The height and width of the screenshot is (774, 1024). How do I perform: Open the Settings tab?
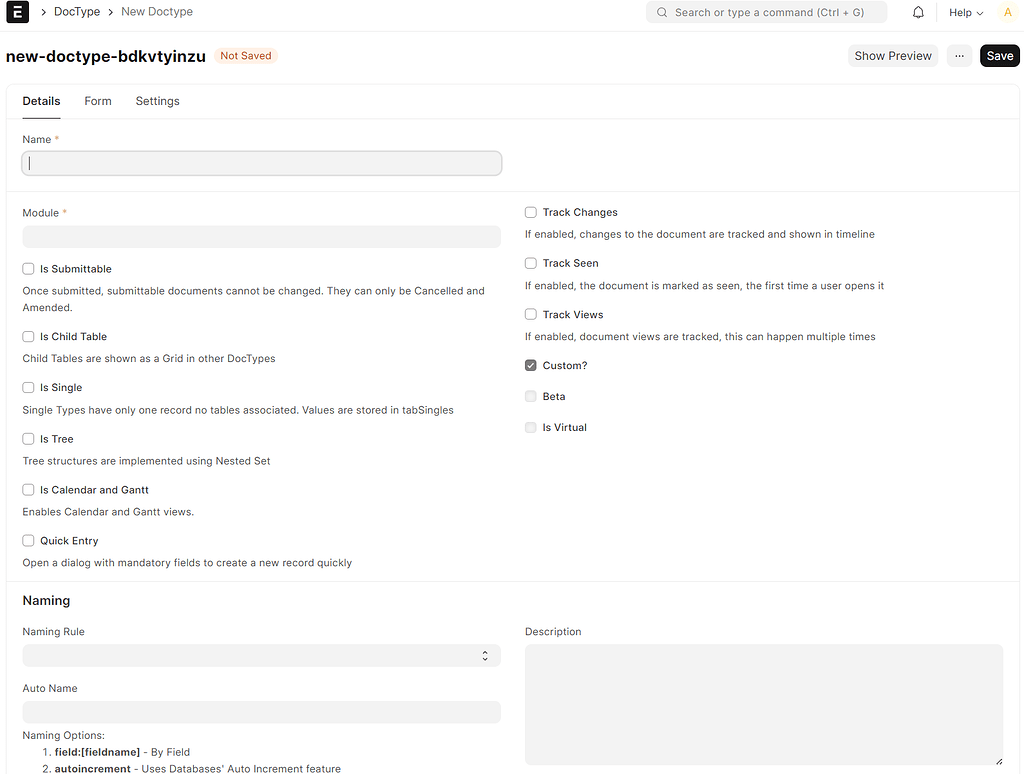tap(157, 101)
